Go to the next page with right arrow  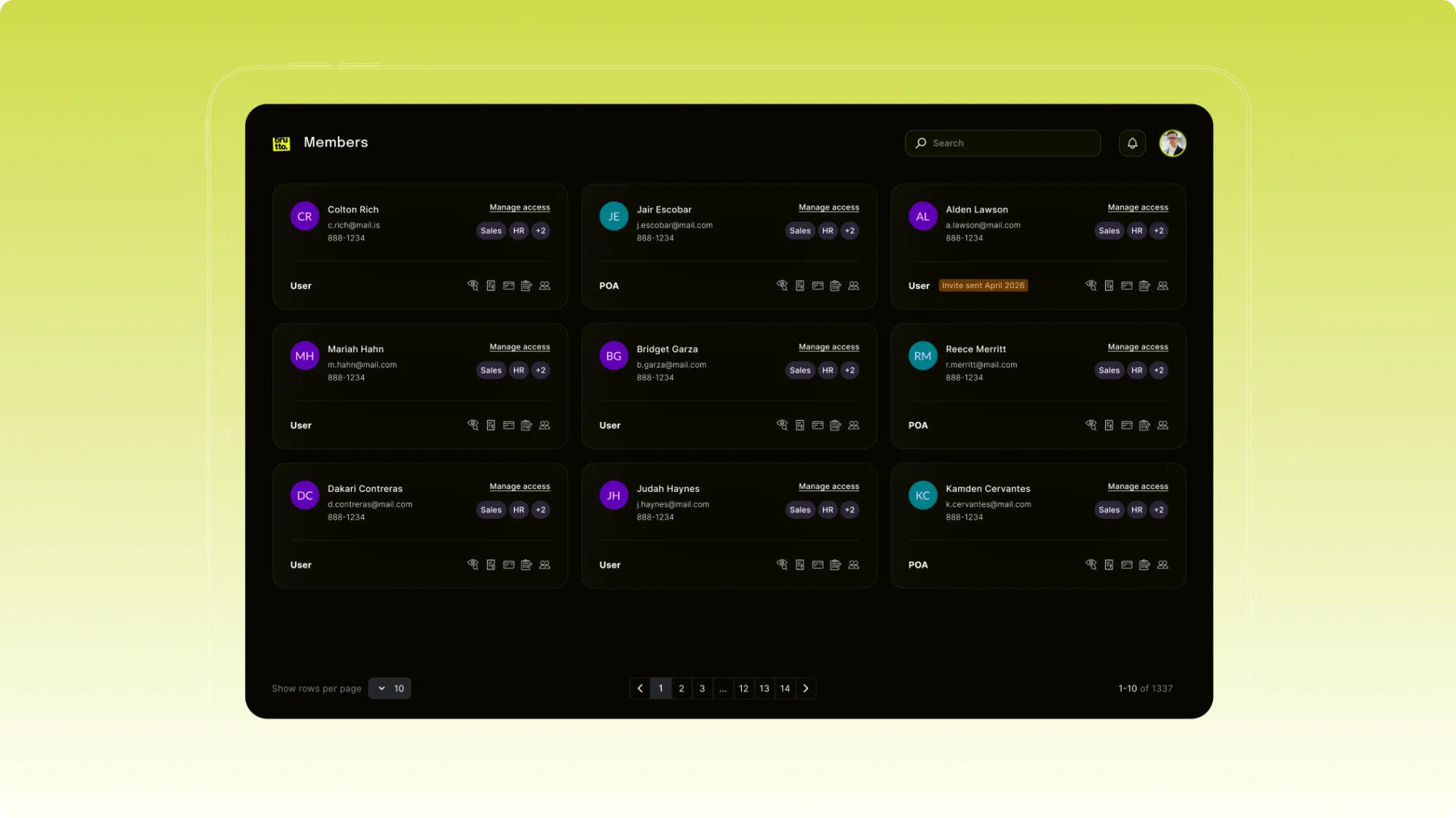coord(806,688)
